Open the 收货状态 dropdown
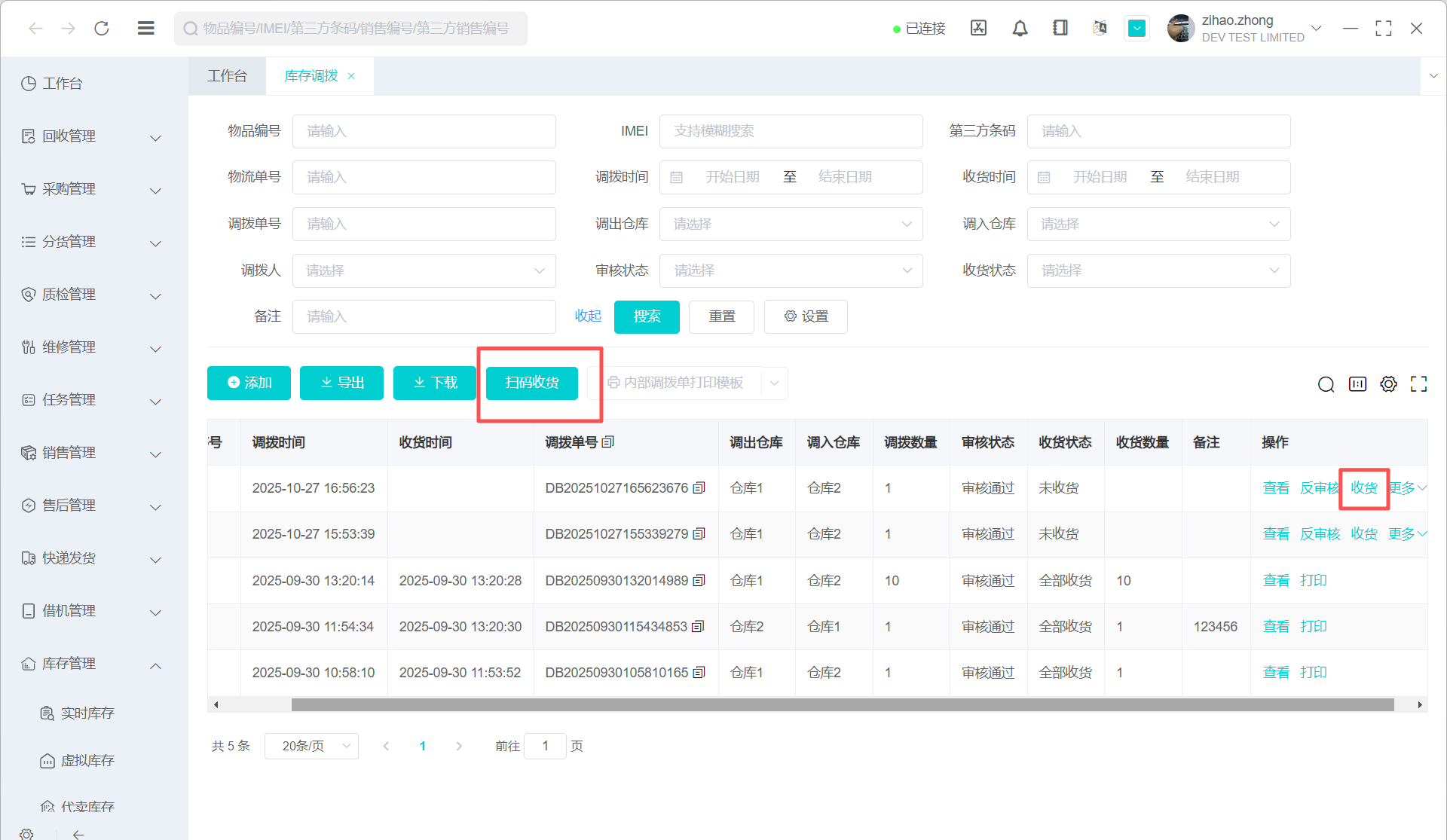Viewport: 1447px width, 840px height. coord(1158,270)
